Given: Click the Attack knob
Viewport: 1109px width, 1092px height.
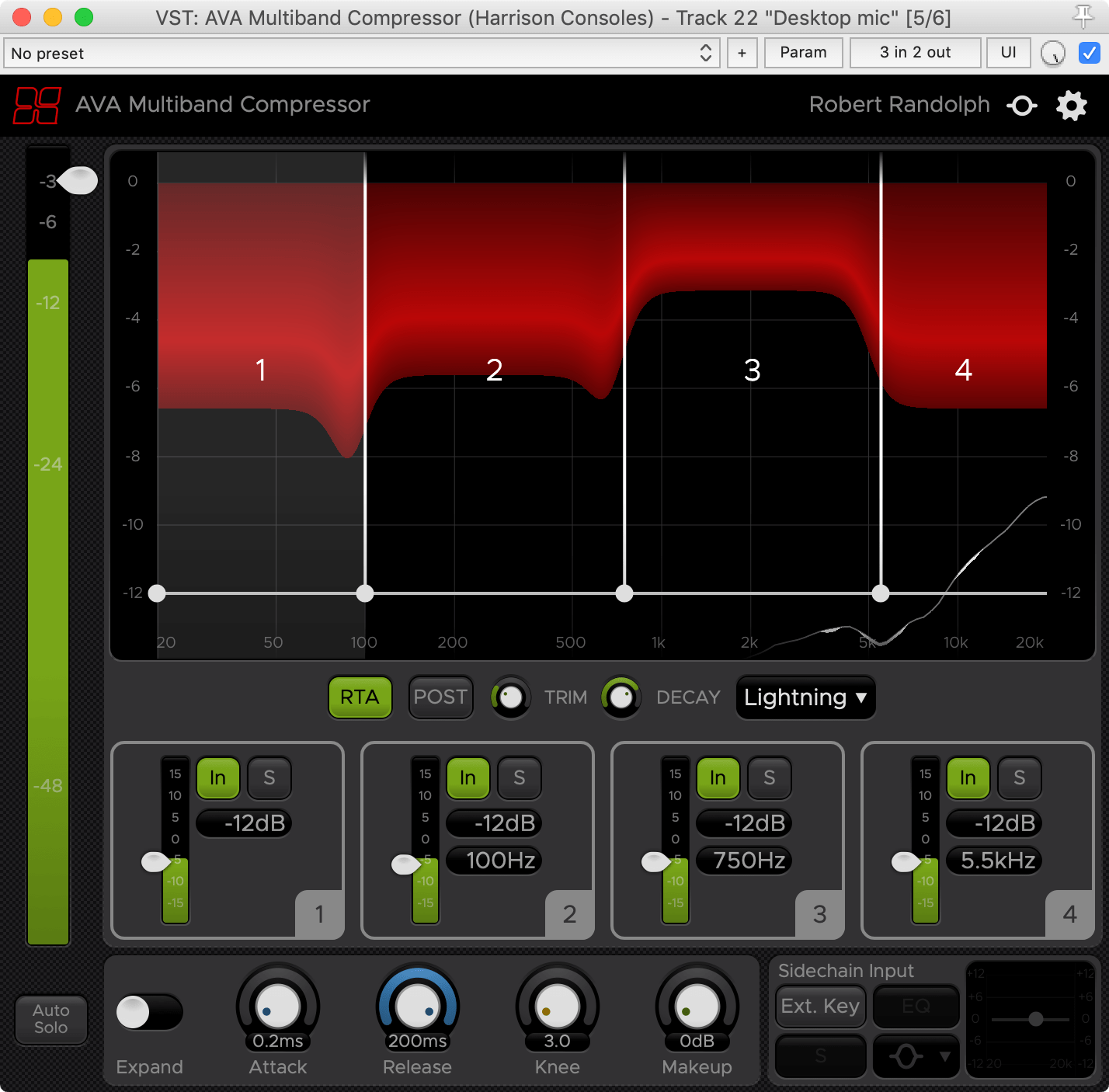Looking at the screenshot, I should [278, 1006].
